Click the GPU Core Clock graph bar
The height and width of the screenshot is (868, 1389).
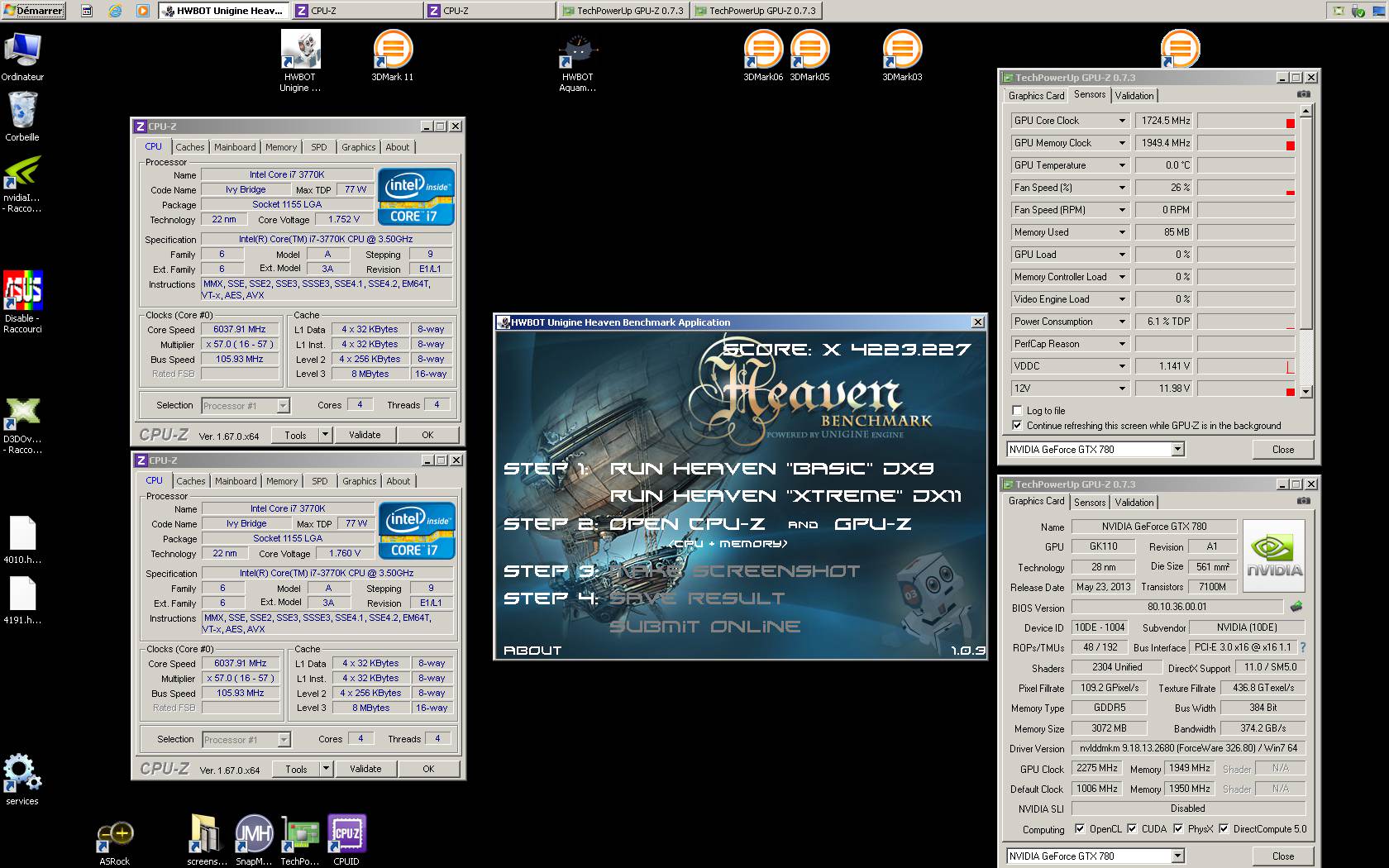point(1246,121)
